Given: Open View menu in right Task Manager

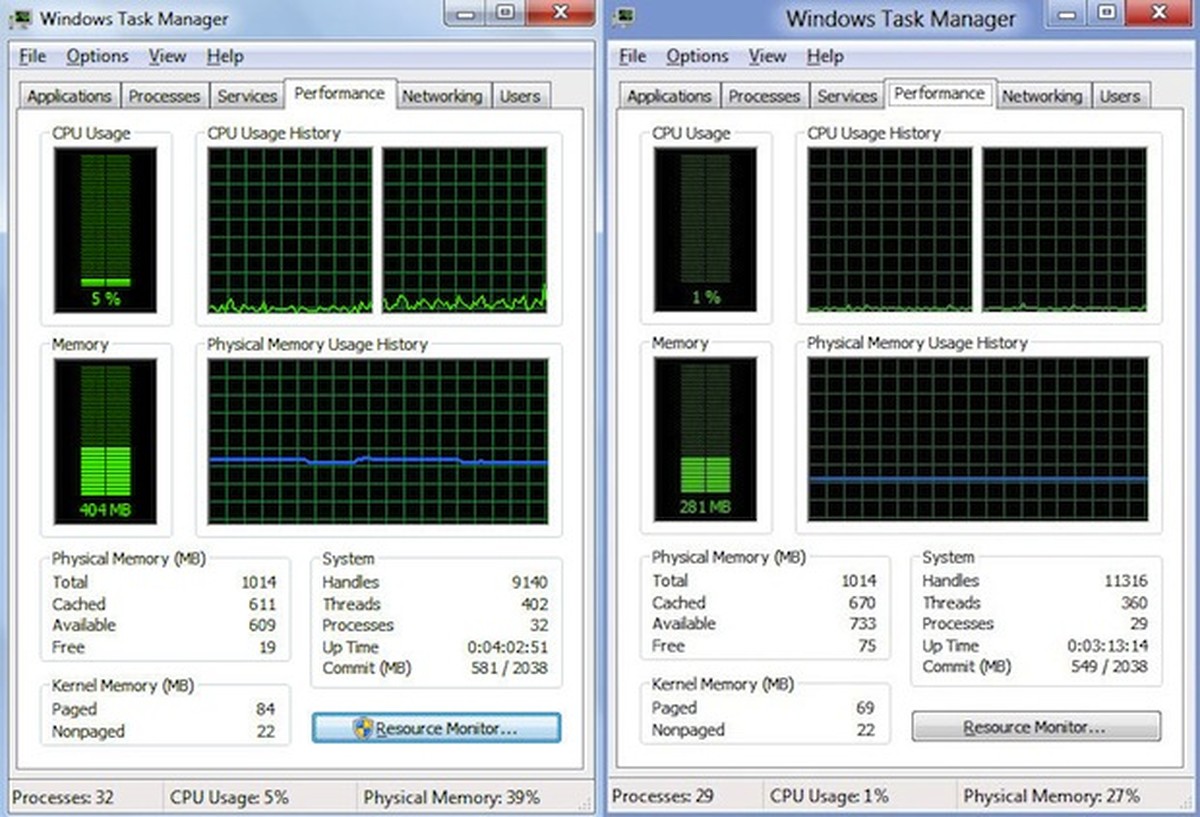Looking at the screenshot, I should 768,56.
